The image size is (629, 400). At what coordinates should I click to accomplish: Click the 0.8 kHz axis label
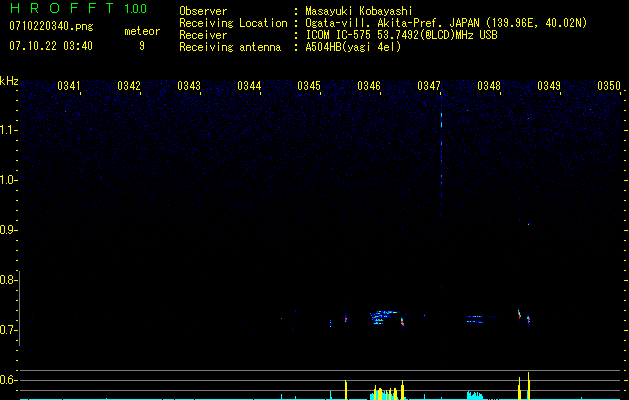point(8,280)
